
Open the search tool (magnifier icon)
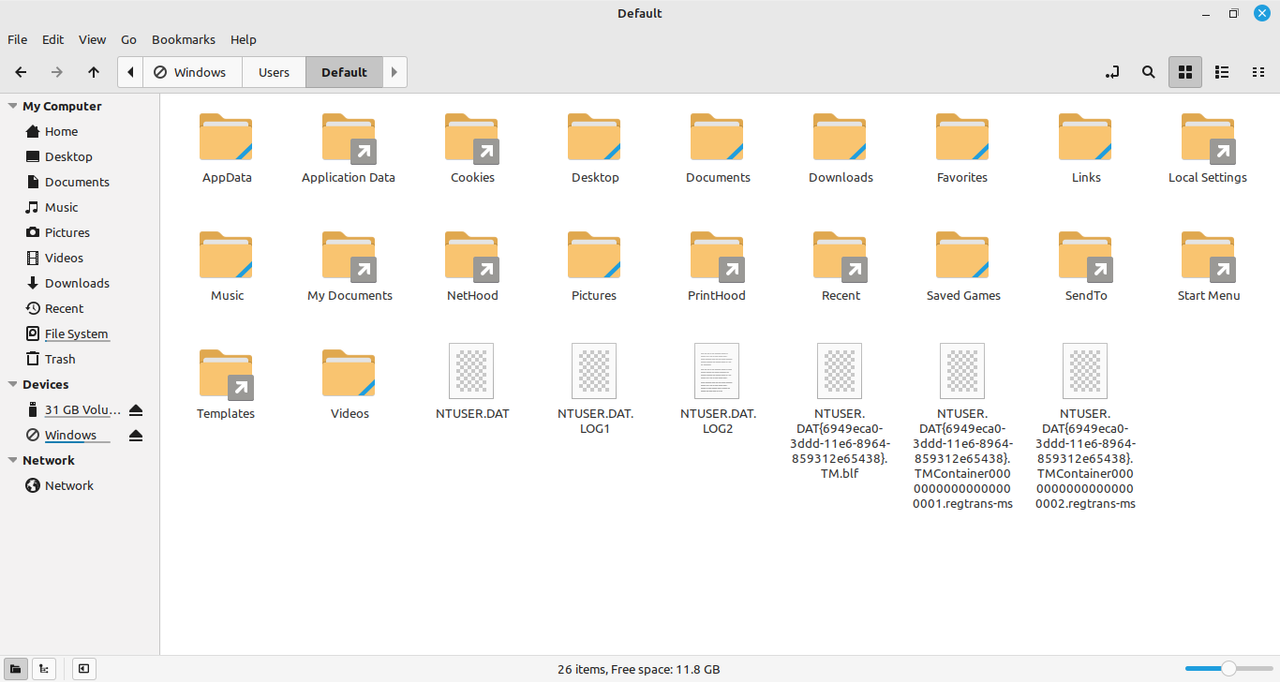tap(1149, 72)
